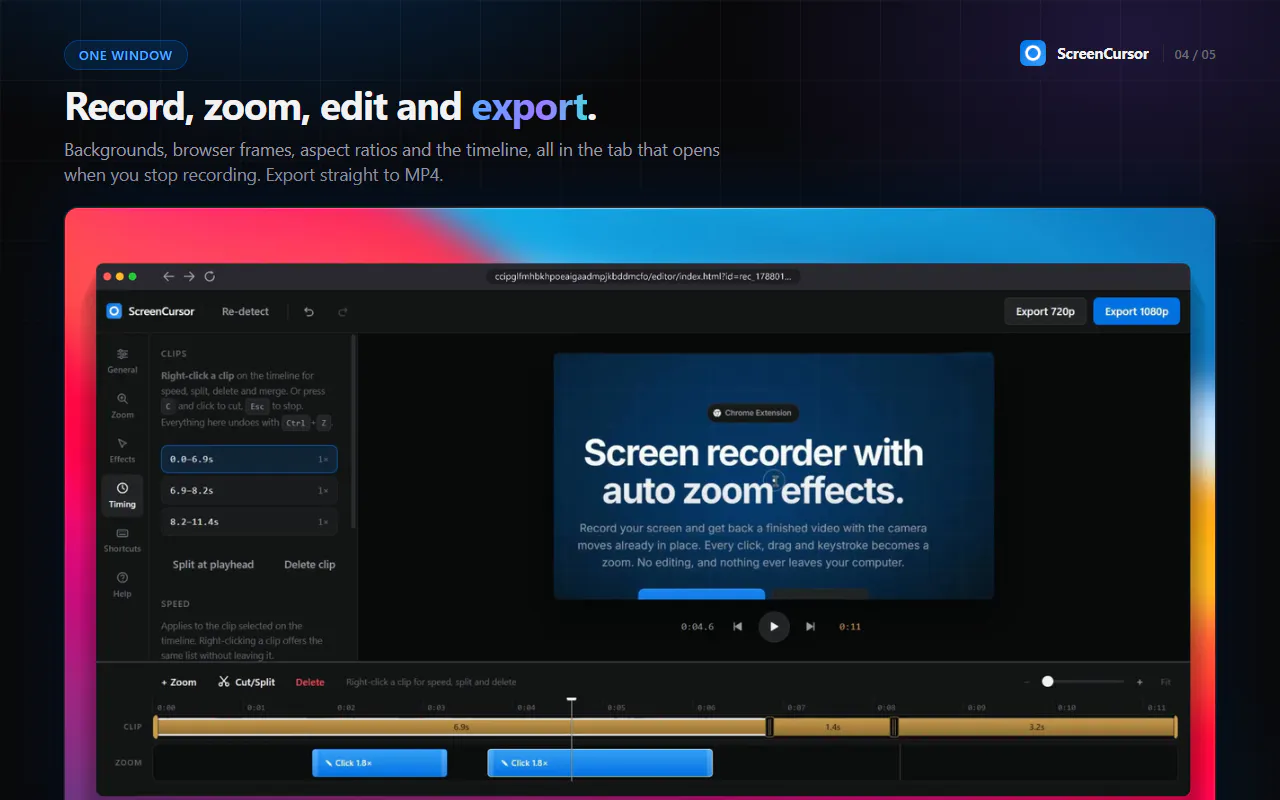Play the video preview
The image size is (1280, 800).
tap(773, 627)
